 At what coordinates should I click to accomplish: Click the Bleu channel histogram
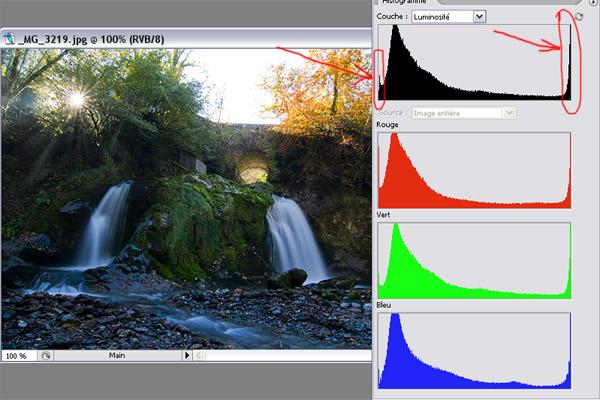474,351
